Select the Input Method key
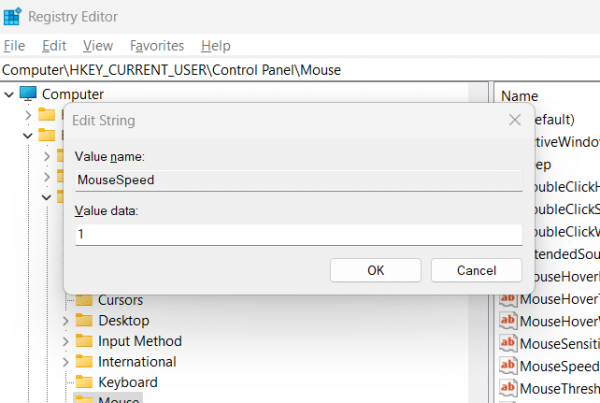 pos(140,341)
